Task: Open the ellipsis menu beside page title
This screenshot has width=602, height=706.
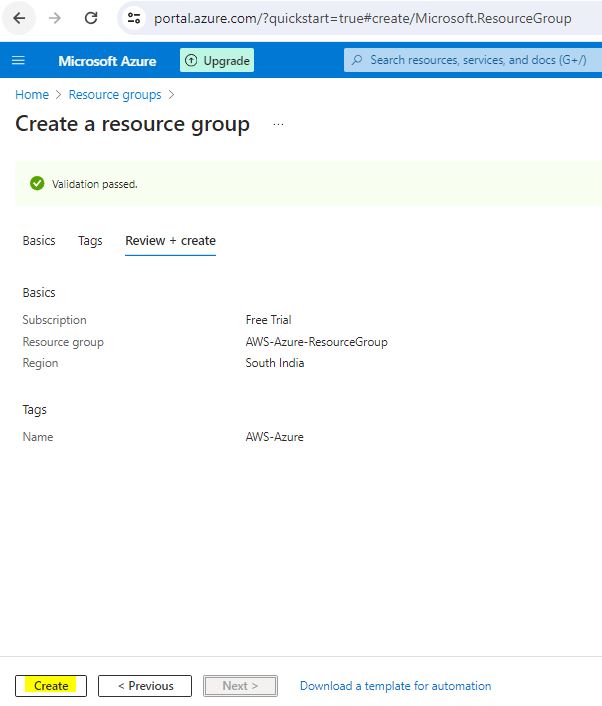Action: pyautogui.click(x=278, y=125)
